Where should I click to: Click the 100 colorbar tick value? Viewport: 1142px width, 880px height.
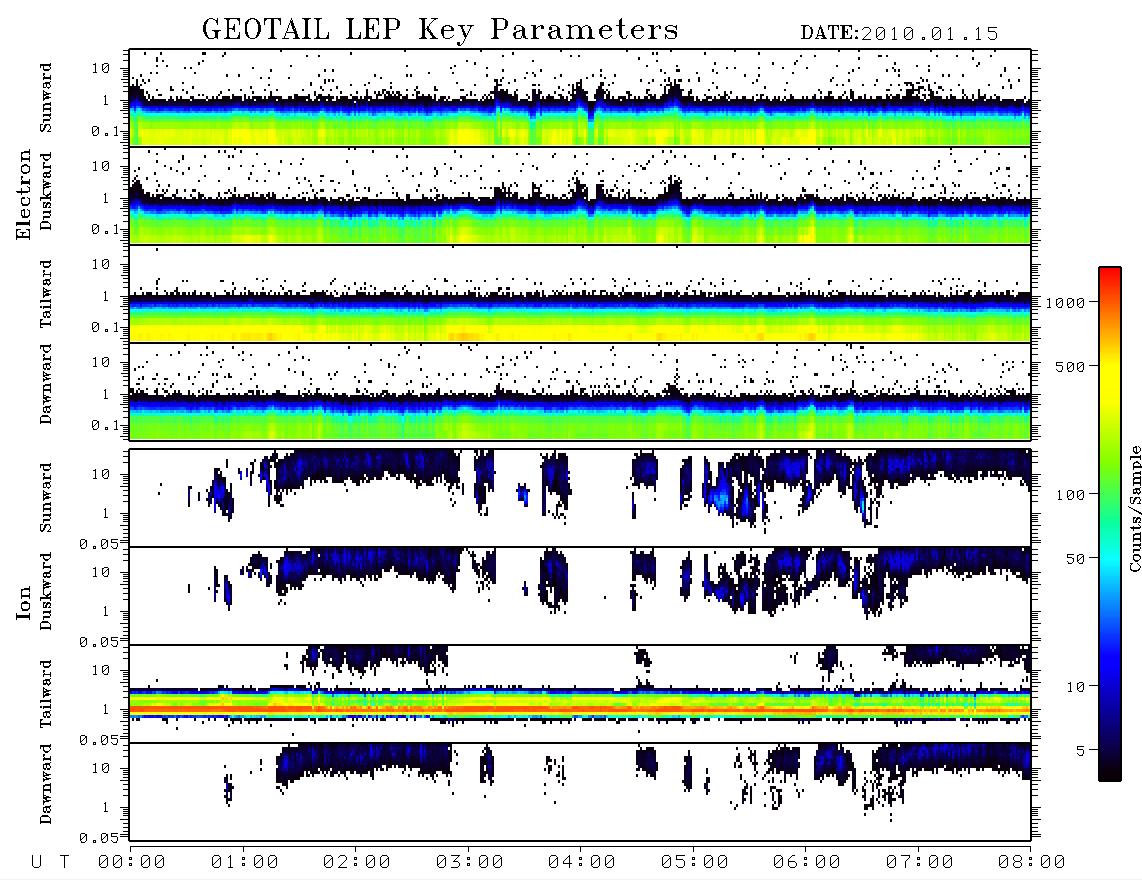pyautogui.click(x=1071, y=495)
